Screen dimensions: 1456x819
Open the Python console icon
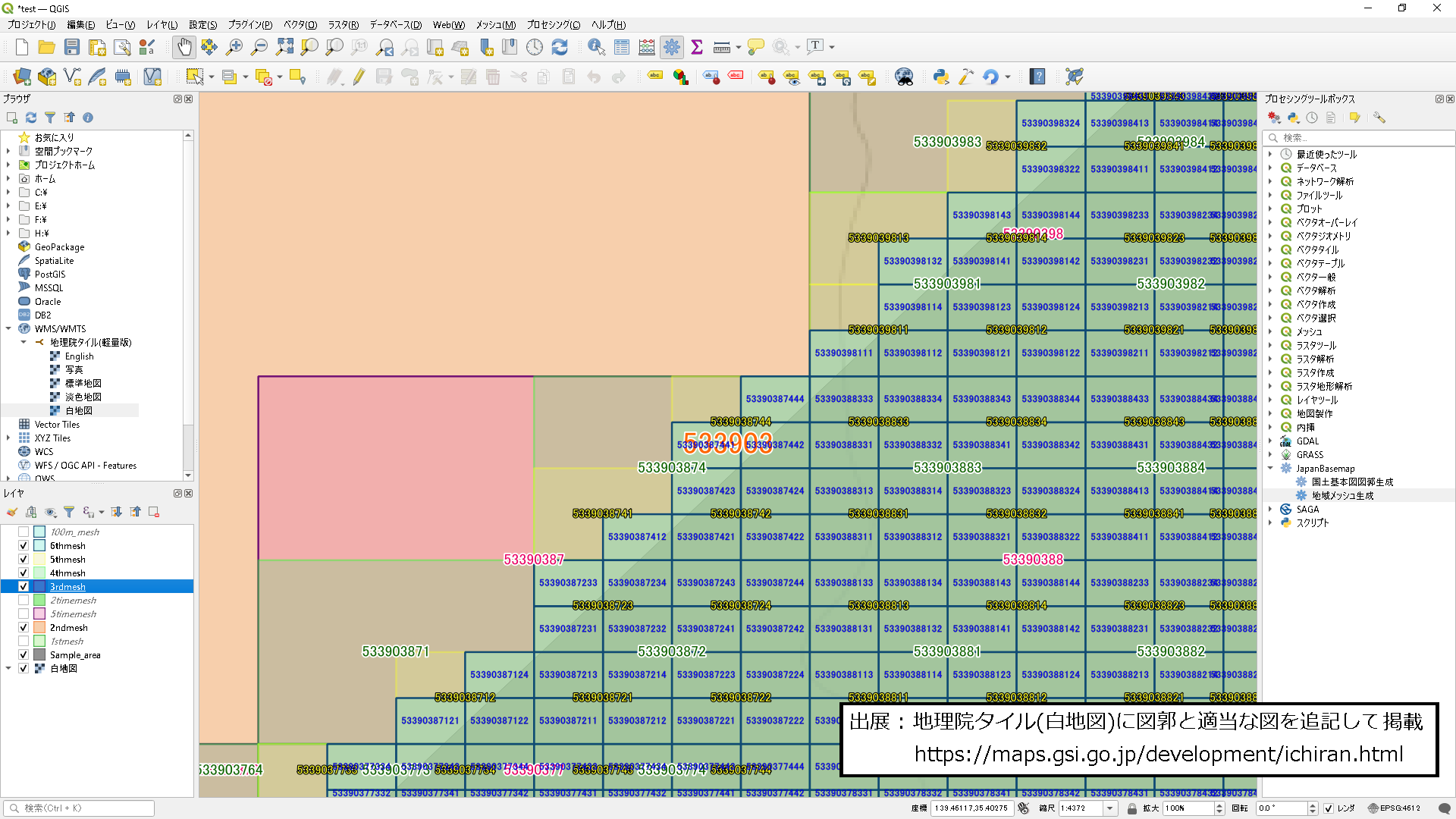coord(941,77)
